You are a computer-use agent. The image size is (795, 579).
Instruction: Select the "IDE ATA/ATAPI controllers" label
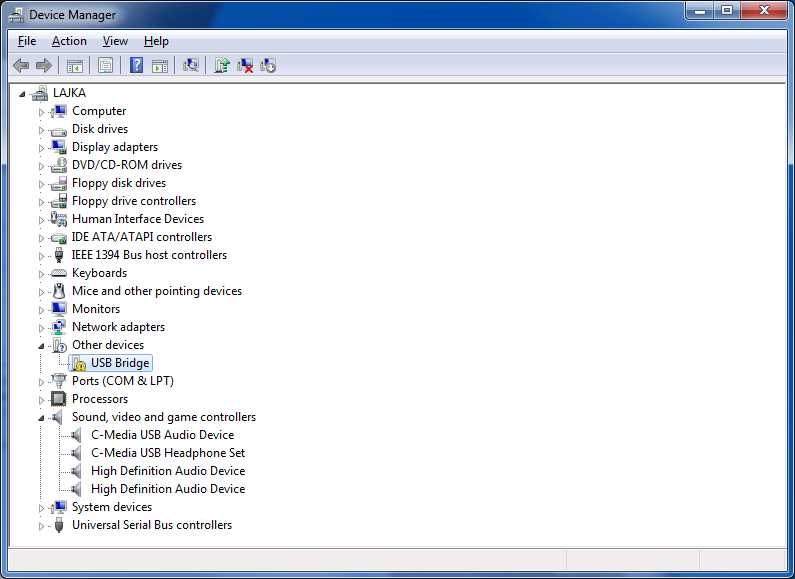tap(141, 237)
